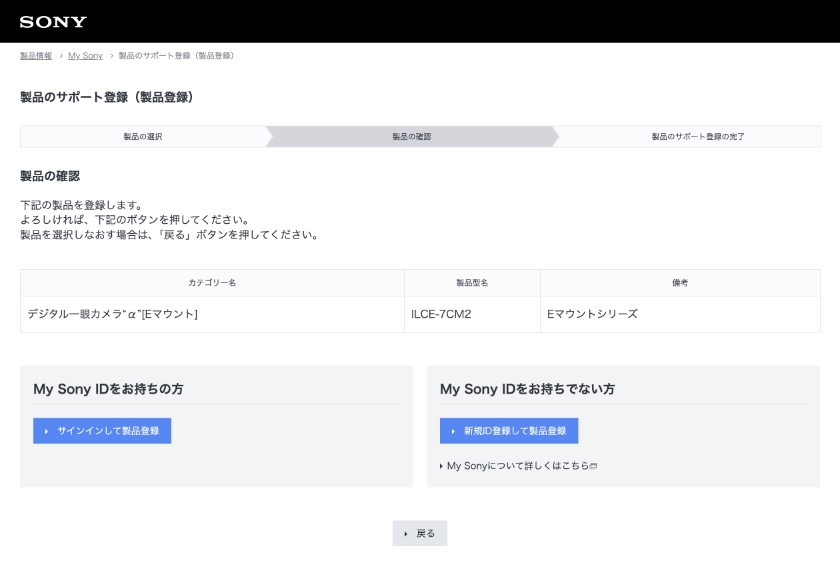Click the My Sony IDをお持ちでない方 heading
840x574 pixels.
527,389
